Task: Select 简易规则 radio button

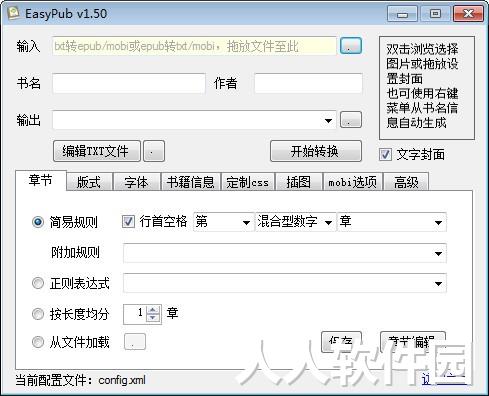Action: [x=38, y=222]
